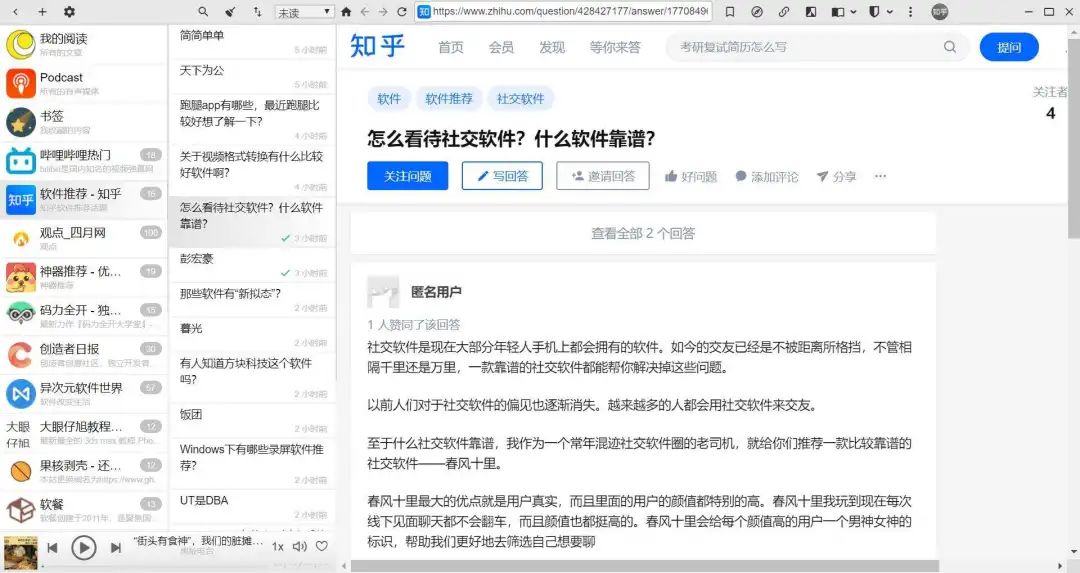Copy the article link chain icon
Image resolution: width=1080 pixels, height=573 pixels.
pyautogui.click(x=784, y=12)
